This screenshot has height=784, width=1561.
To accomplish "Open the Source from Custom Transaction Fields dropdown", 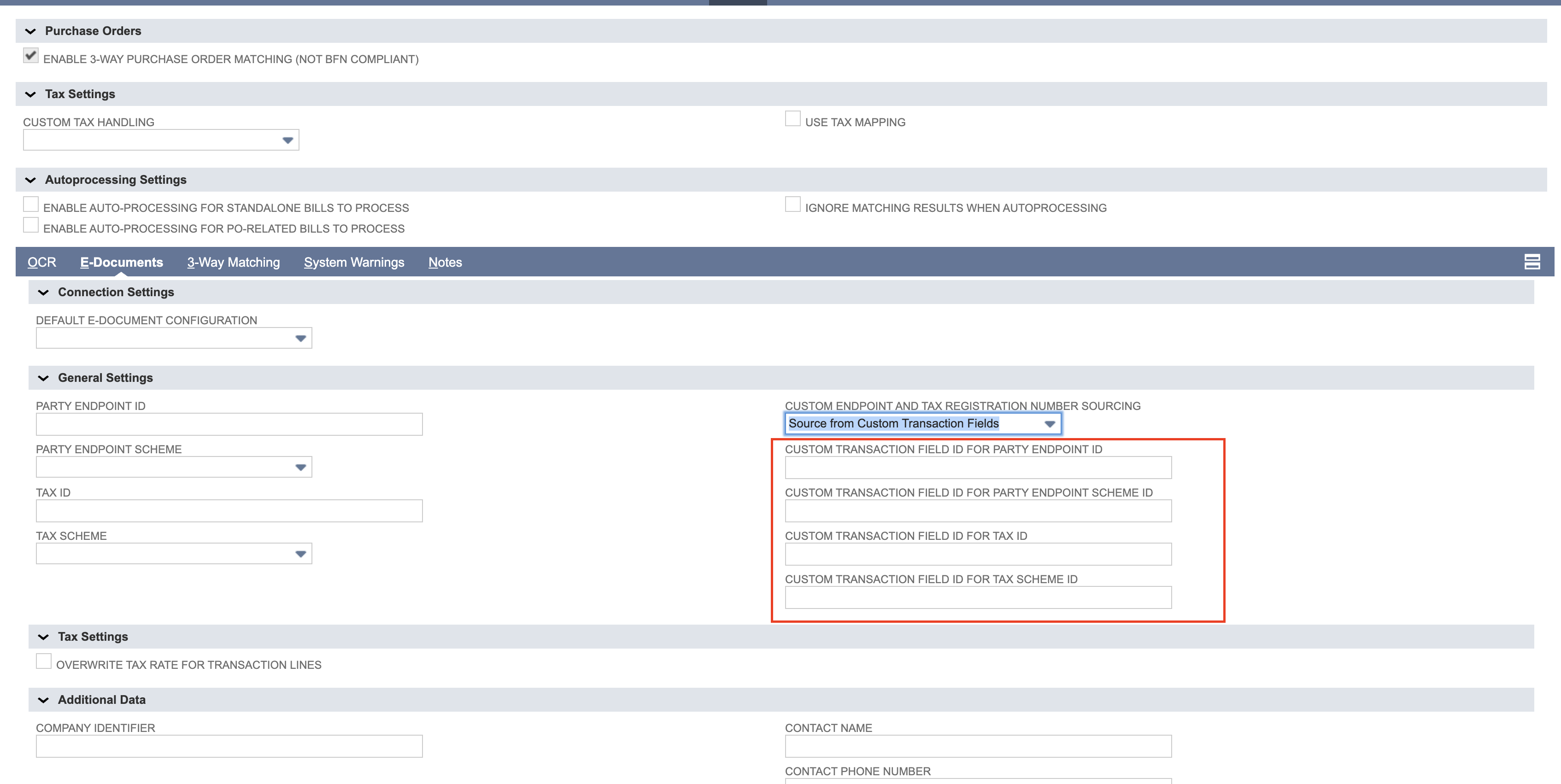I will [923, 423].
